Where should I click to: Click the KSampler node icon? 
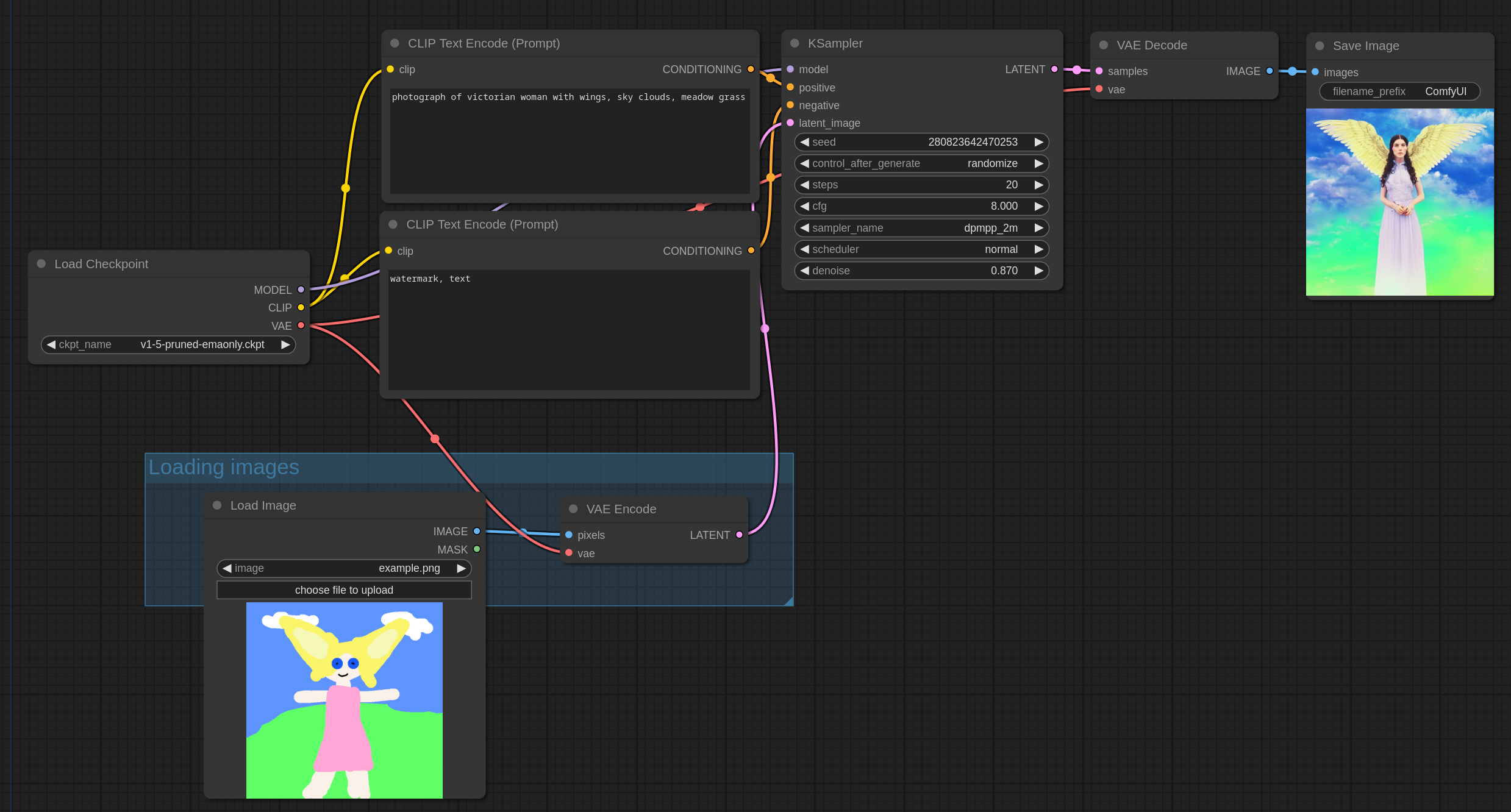coord(797,45)
